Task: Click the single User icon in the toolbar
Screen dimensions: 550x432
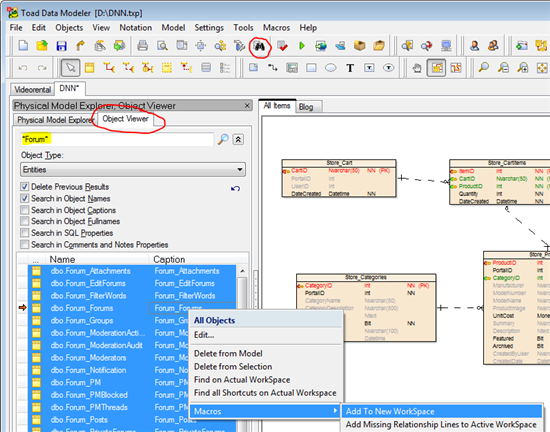Action: [475, 46]
